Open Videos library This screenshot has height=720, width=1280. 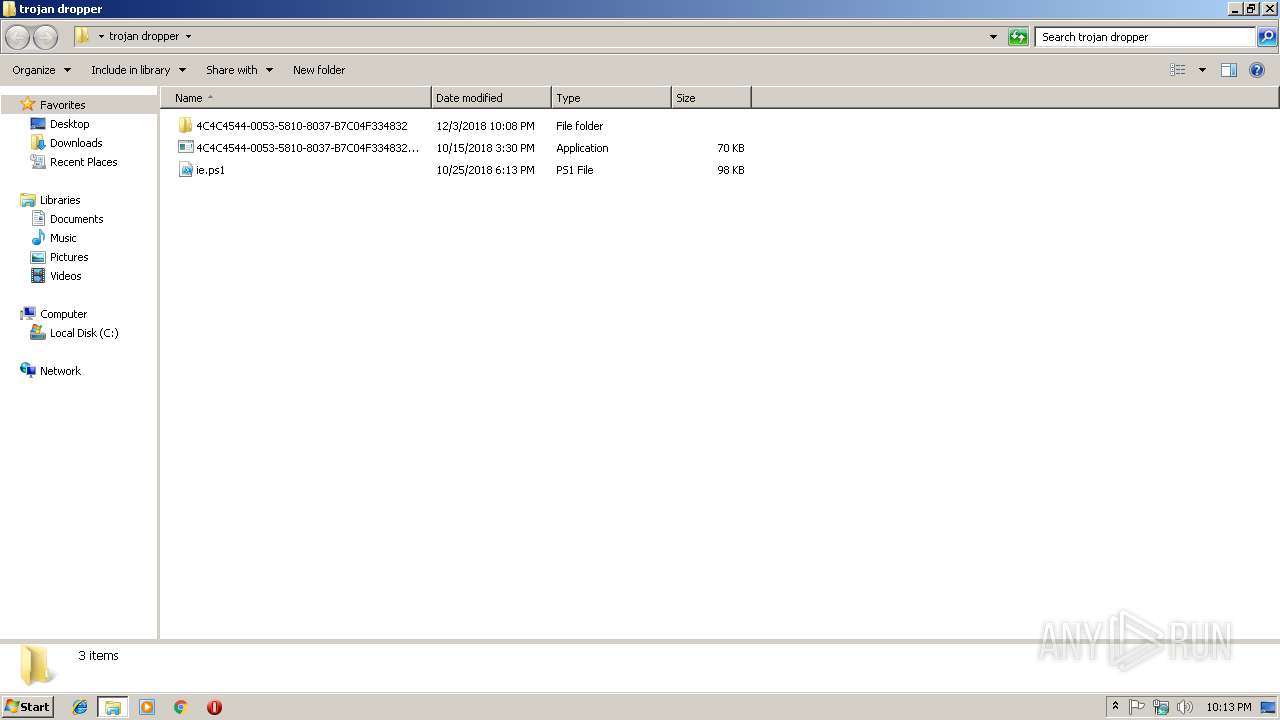point(65,276)
